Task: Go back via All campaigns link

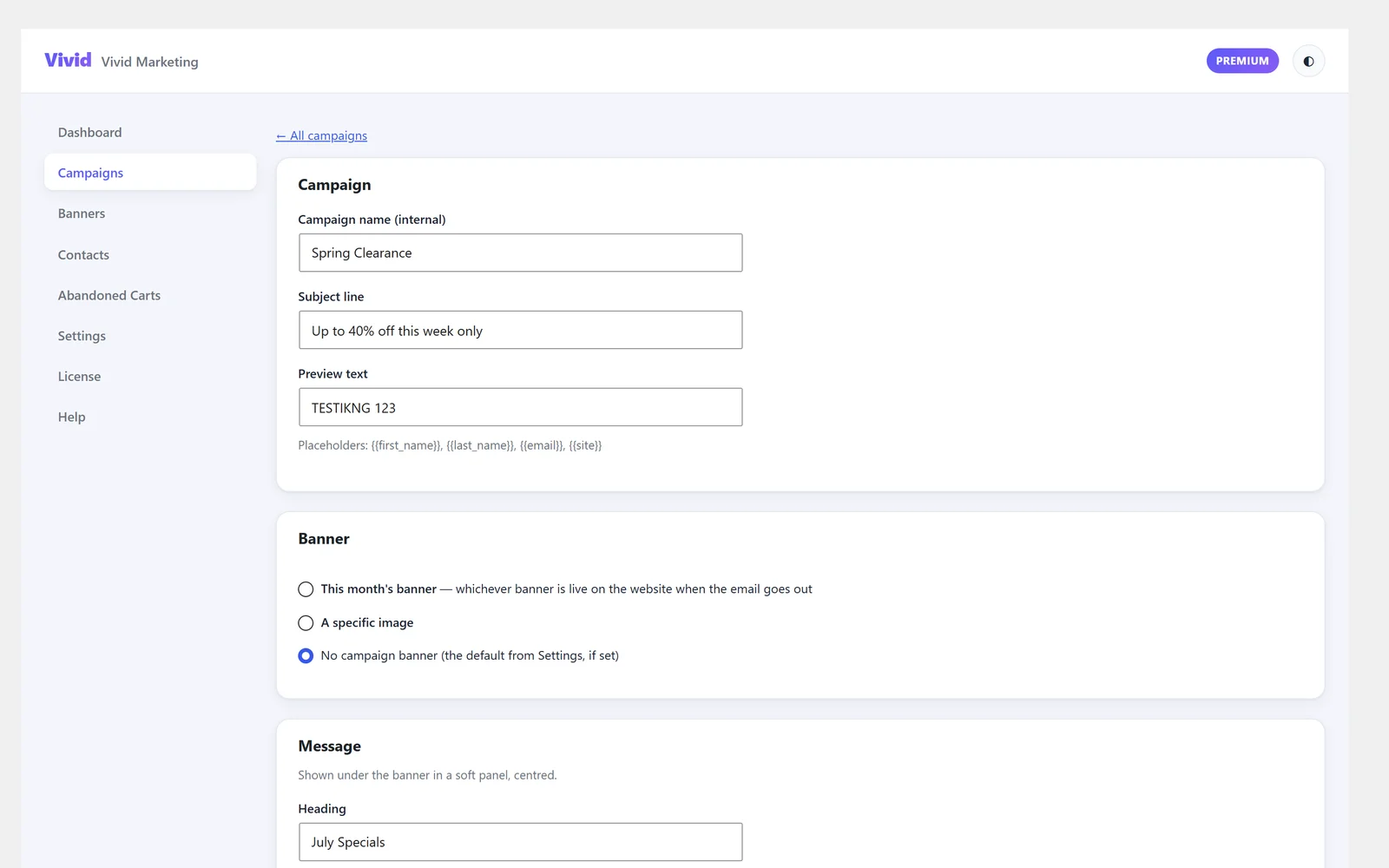Action: pos(321,135)
